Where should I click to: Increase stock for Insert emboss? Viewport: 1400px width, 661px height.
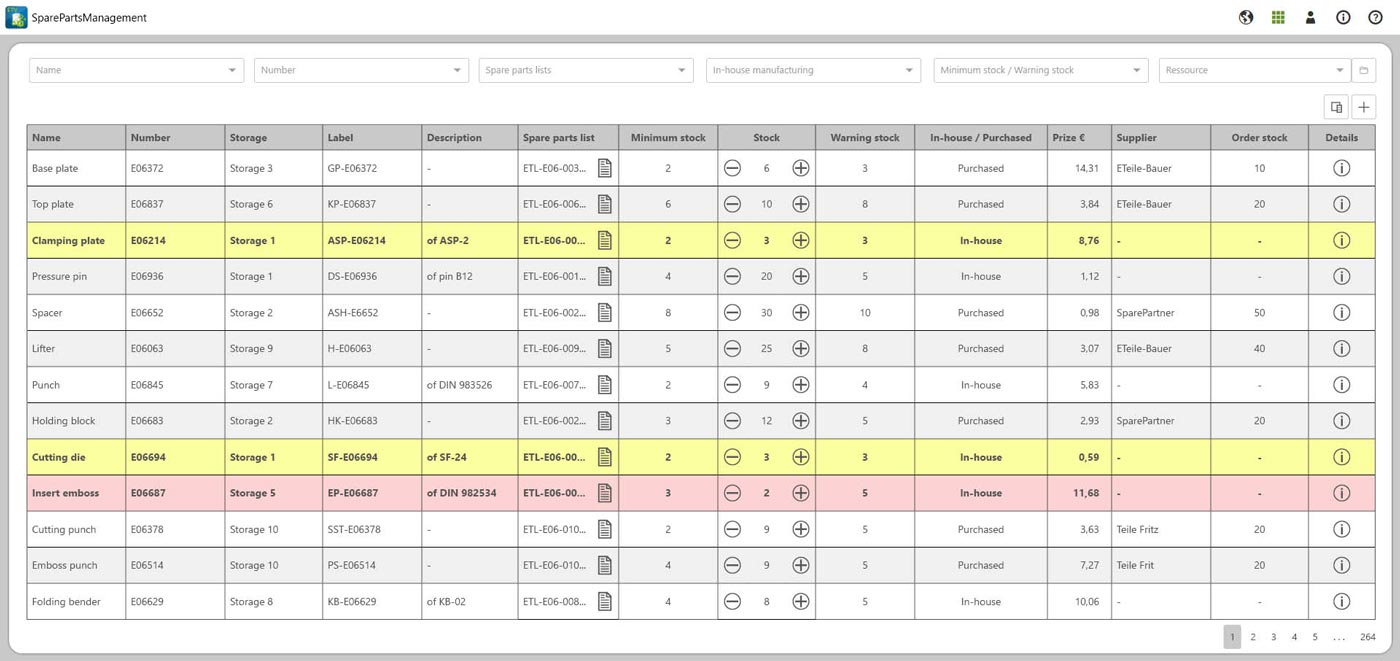pos(800,493)
